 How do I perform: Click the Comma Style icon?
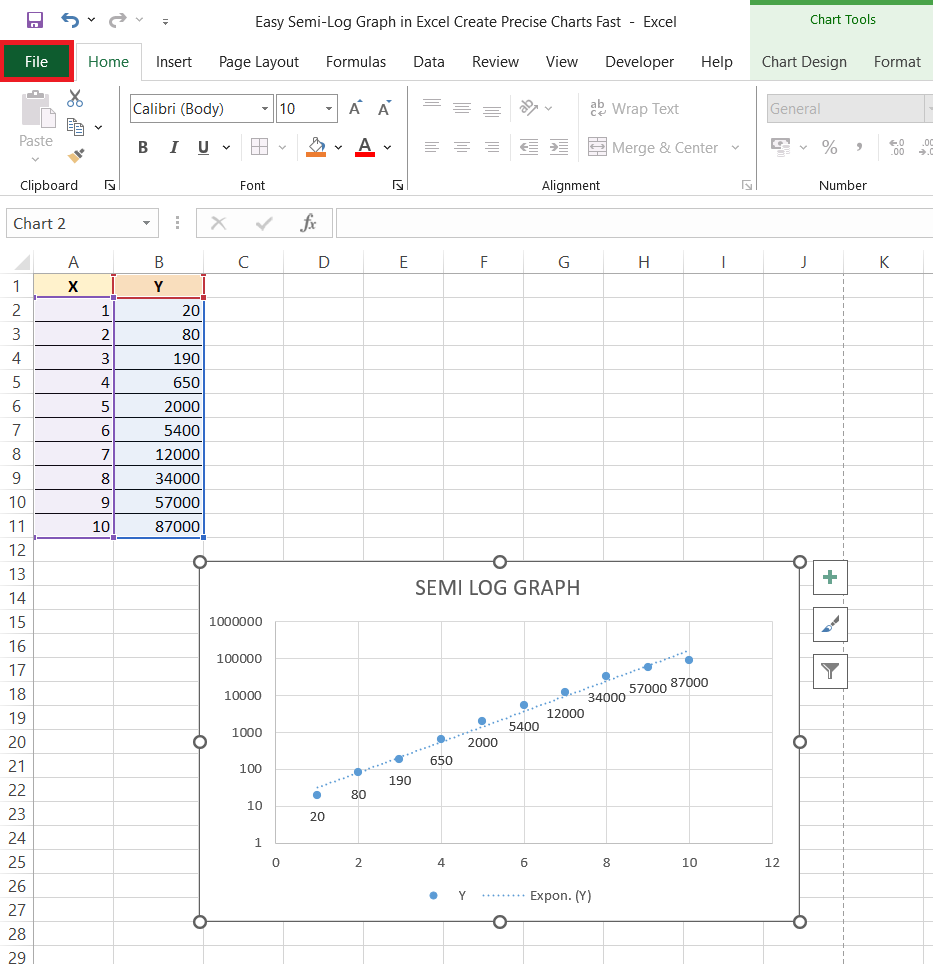[858, 147]
